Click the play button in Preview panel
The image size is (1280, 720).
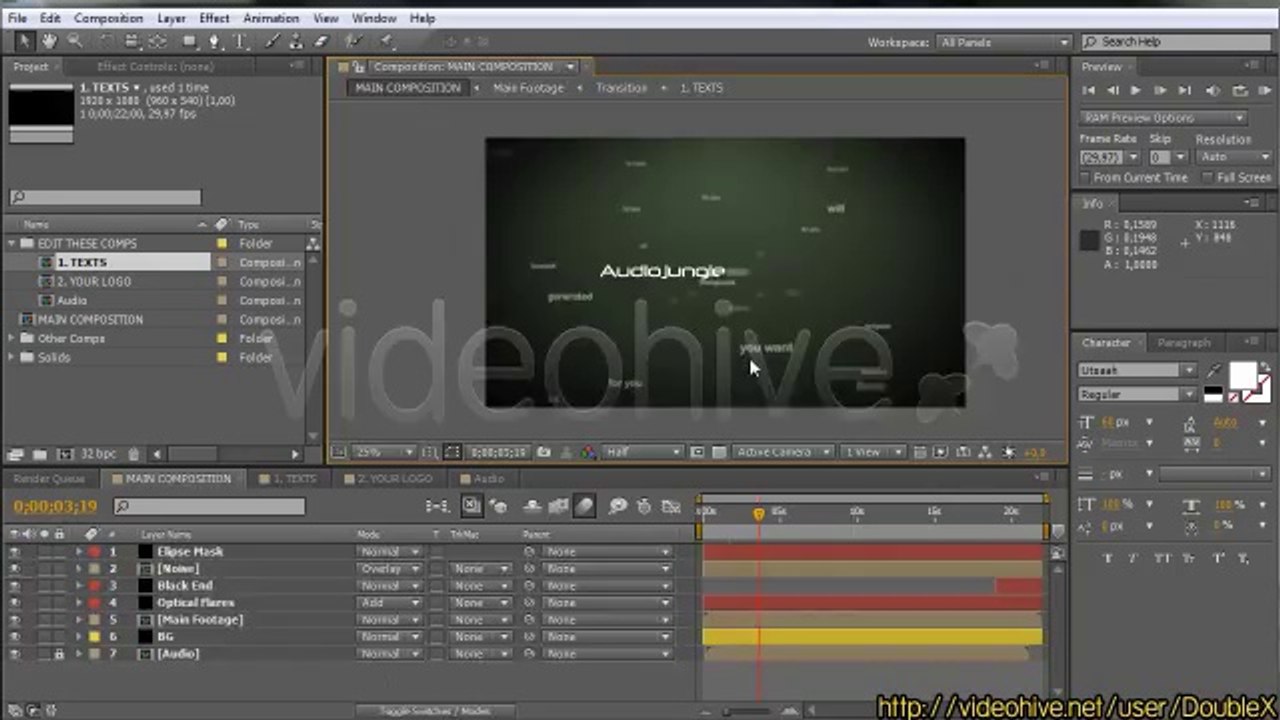tap(1135, 91)
